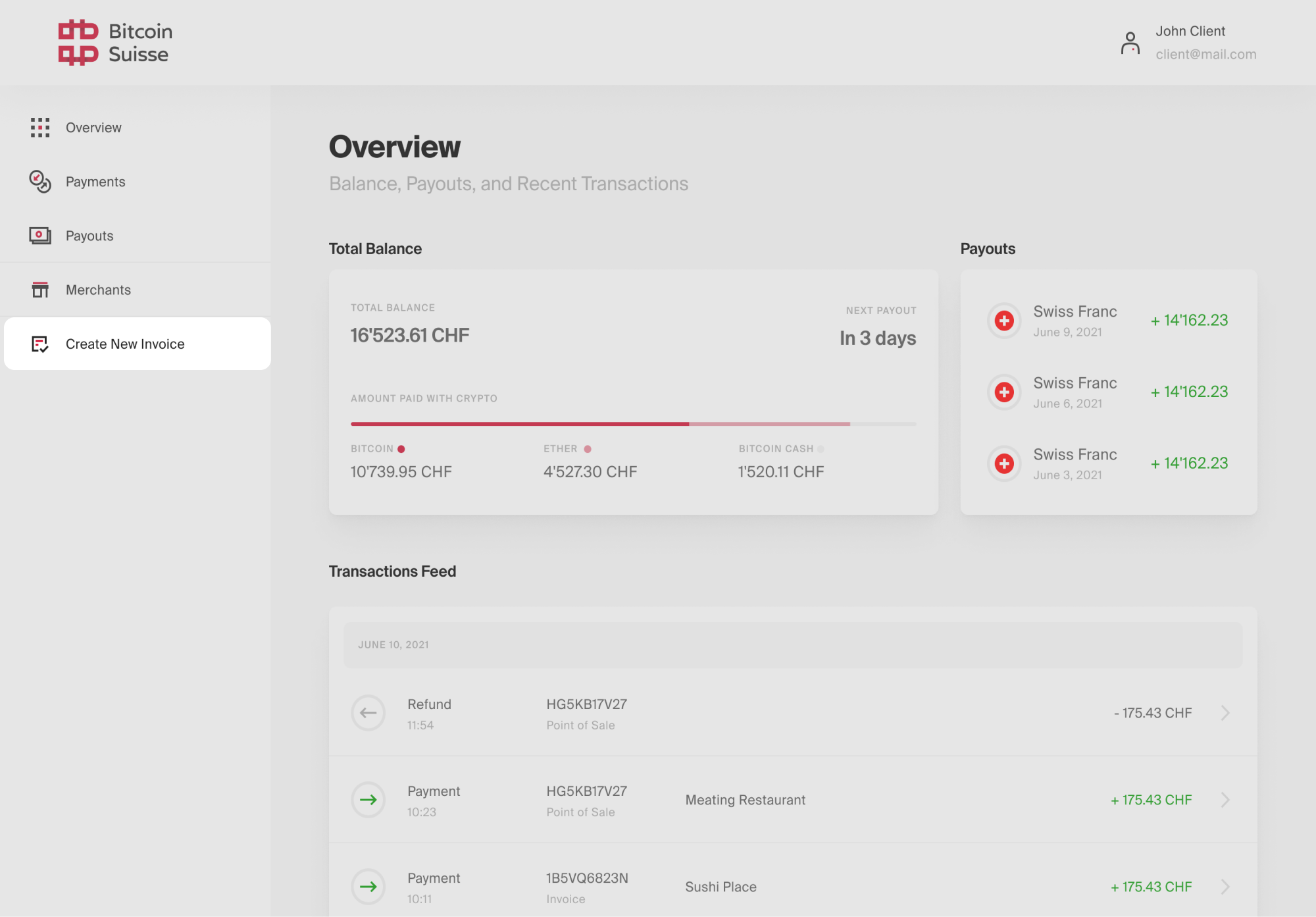Image resolution: width=1316 pixels, height=917 pixels.
Task: Click the Payment arrow icon for Meating Restaurant
Action: [x=368, y=799]
